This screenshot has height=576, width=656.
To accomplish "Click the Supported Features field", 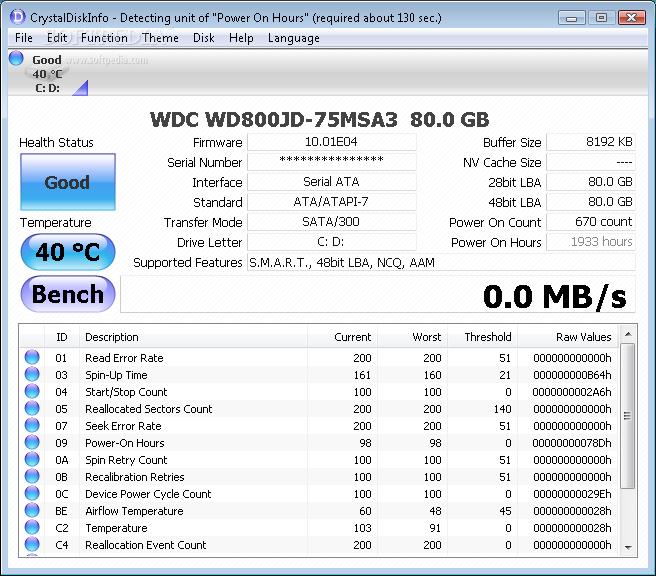I will [441, 262].
